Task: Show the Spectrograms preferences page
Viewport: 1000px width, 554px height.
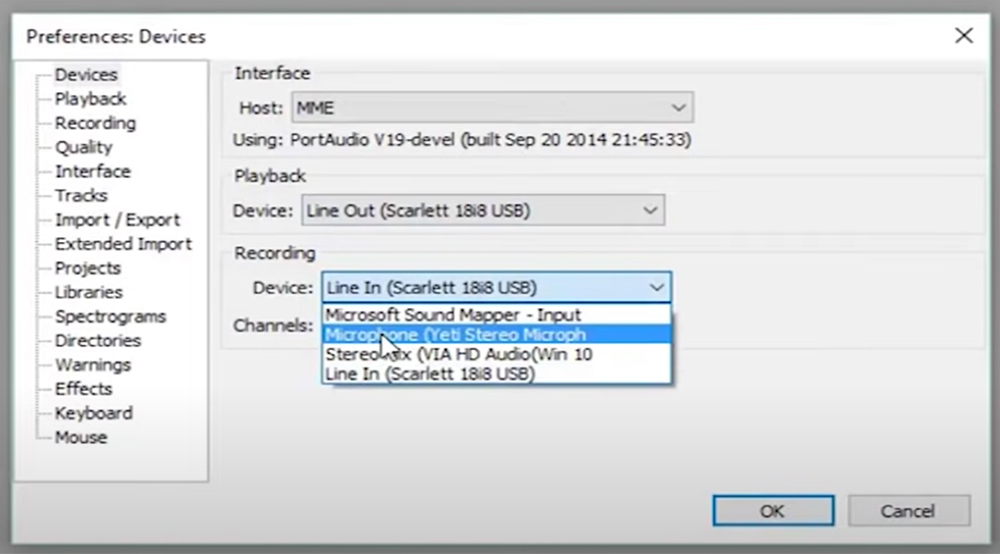Action: [110, 316]
